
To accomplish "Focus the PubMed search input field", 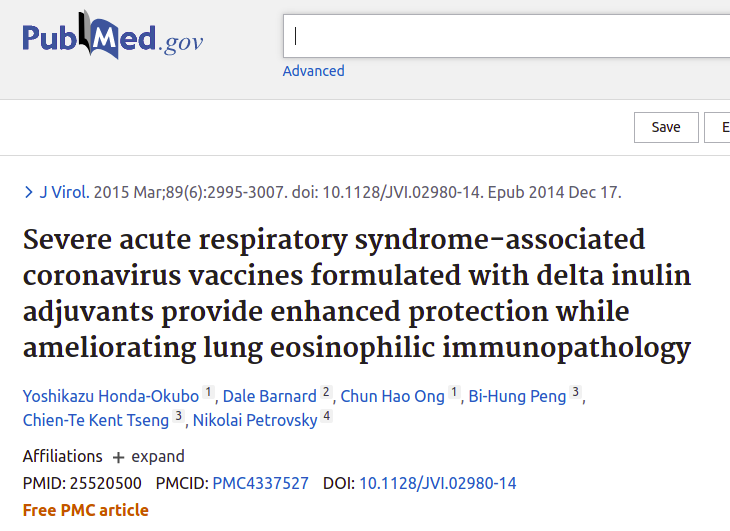I will click(507, 36).
